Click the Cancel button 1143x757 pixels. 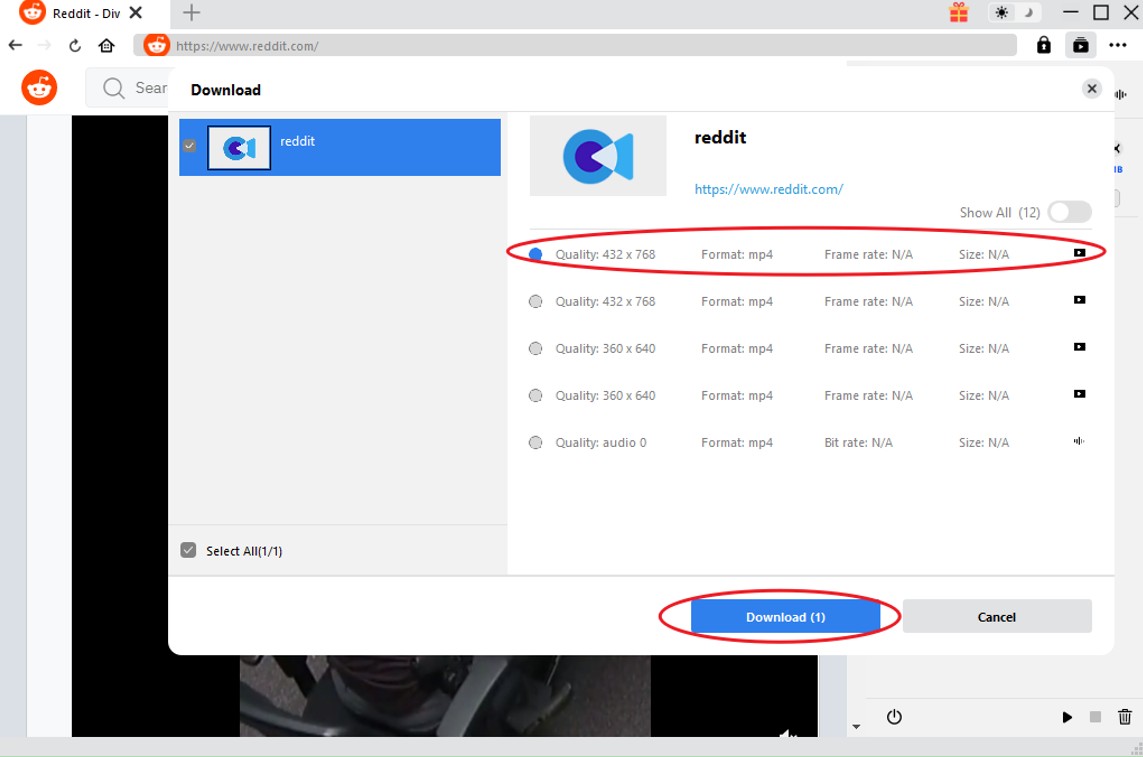[996, 617]
